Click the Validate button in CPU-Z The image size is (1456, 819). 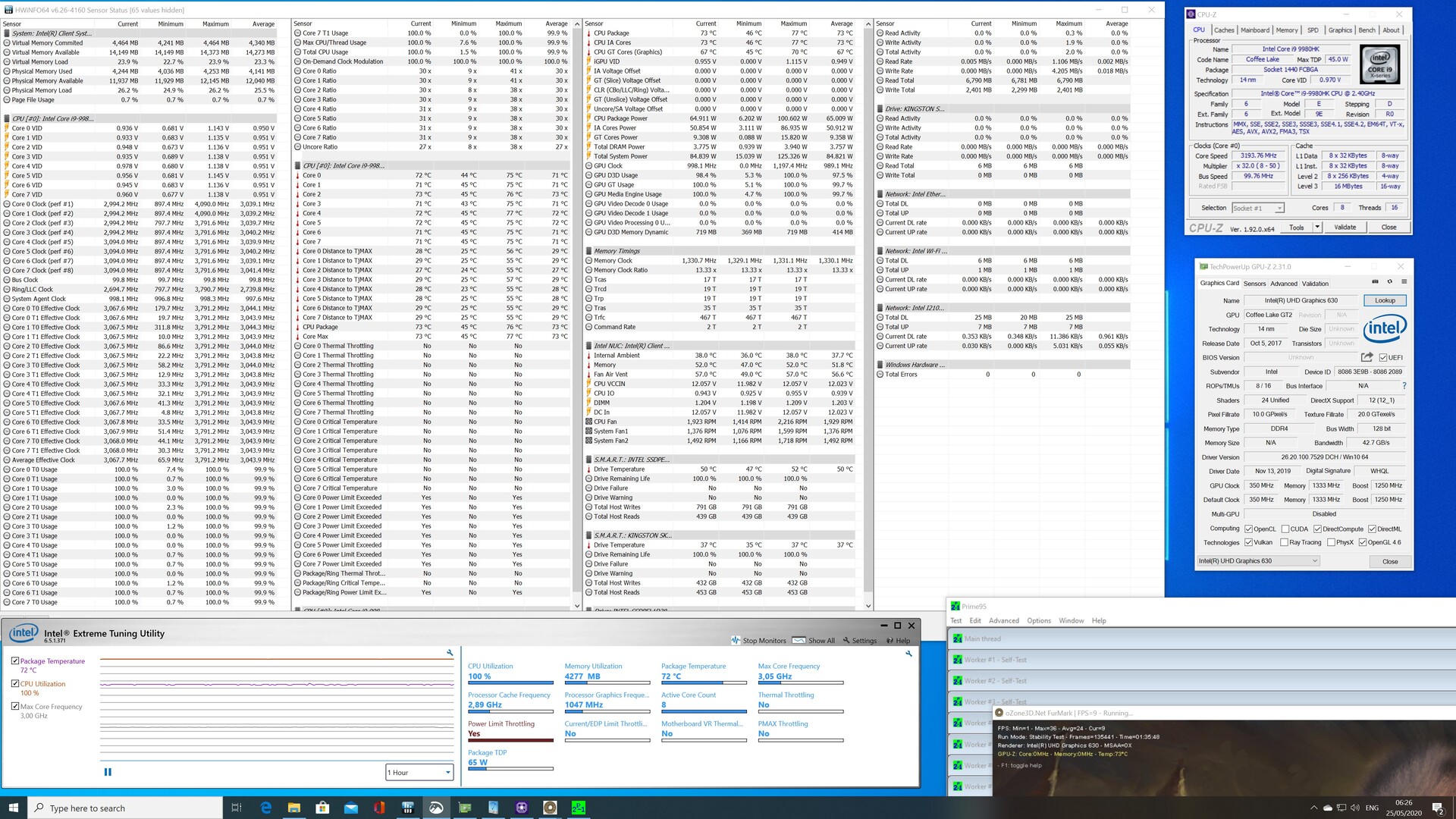(1345, 227)
